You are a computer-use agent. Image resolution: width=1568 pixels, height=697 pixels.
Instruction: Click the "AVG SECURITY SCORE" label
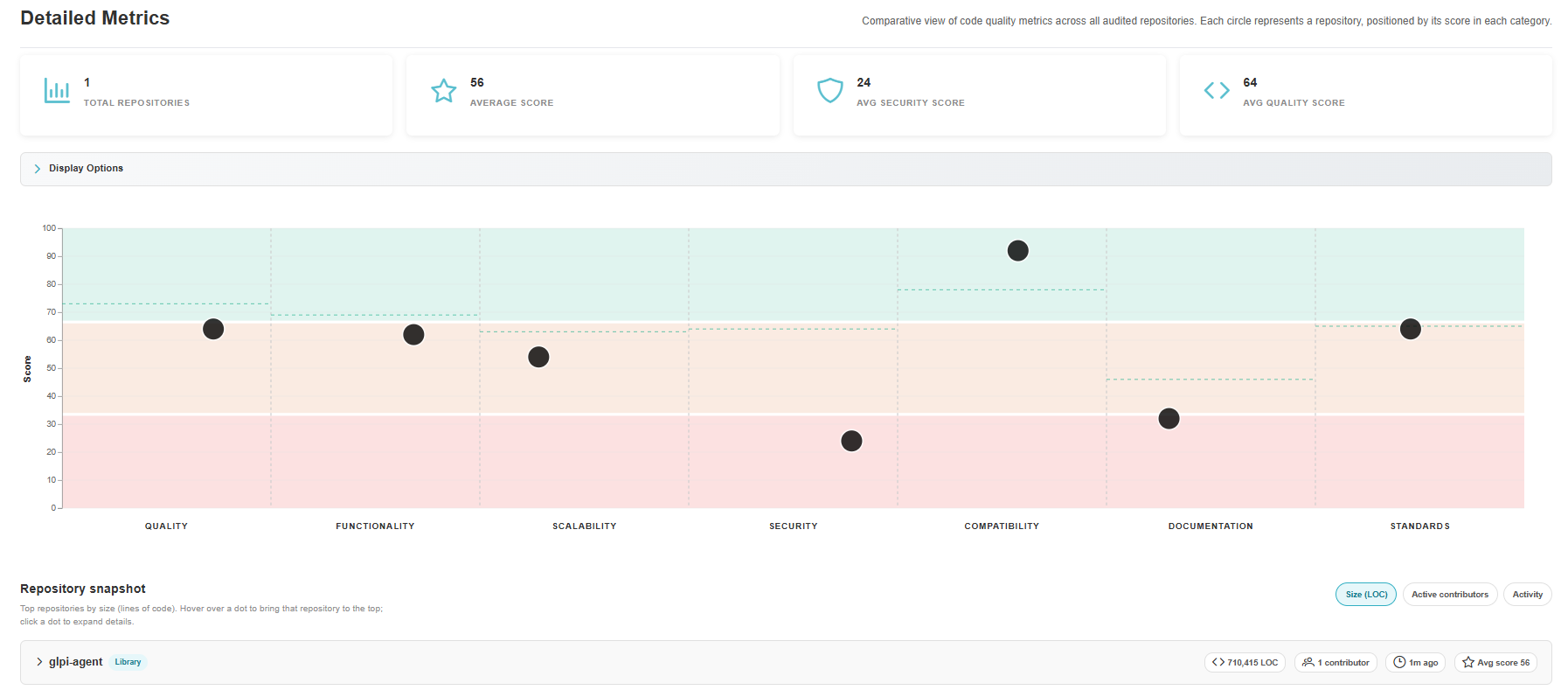click(x=911, y=103)
